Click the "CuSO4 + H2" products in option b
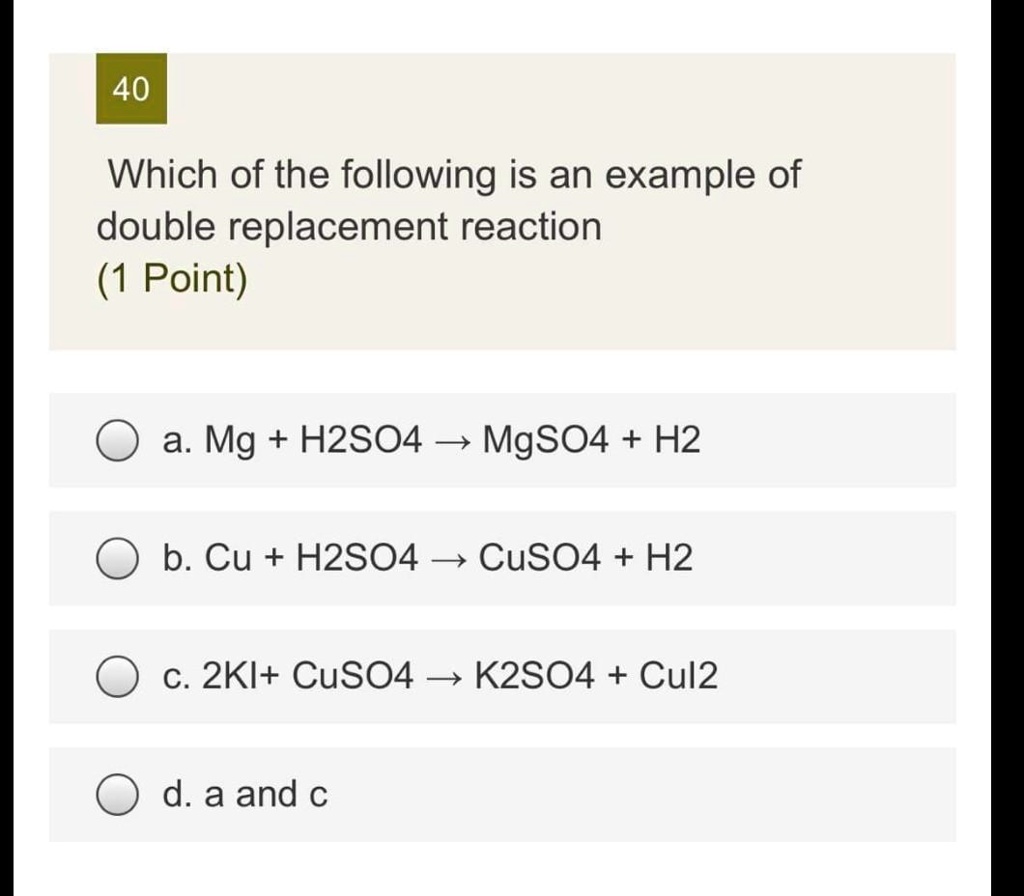This screenshot has width=1024, height=896. 585,558
